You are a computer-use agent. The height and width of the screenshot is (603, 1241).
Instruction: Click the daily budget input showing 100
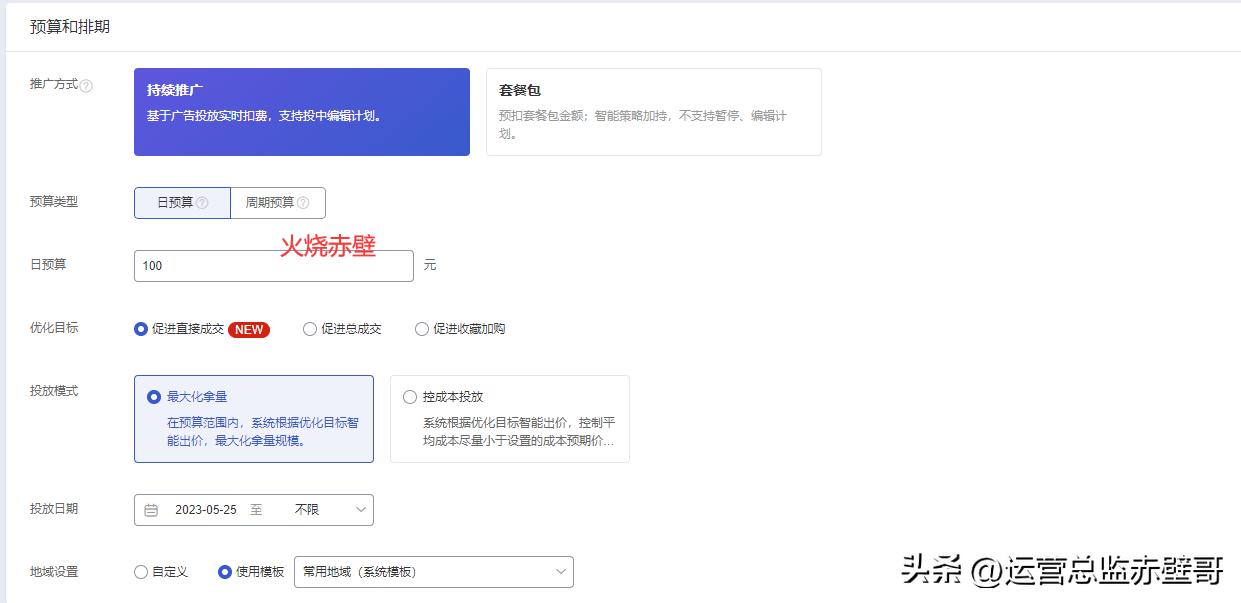coord(273,265)
